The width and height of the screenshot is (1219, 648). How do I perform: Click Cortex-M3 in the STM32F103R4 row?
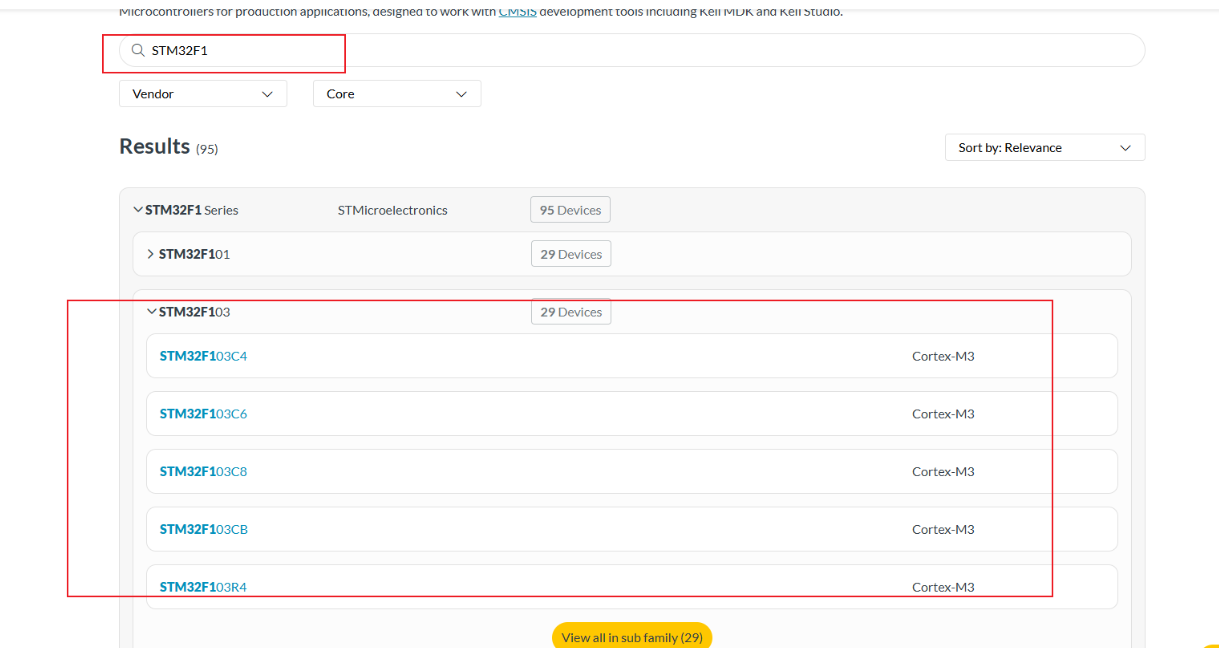943,587
